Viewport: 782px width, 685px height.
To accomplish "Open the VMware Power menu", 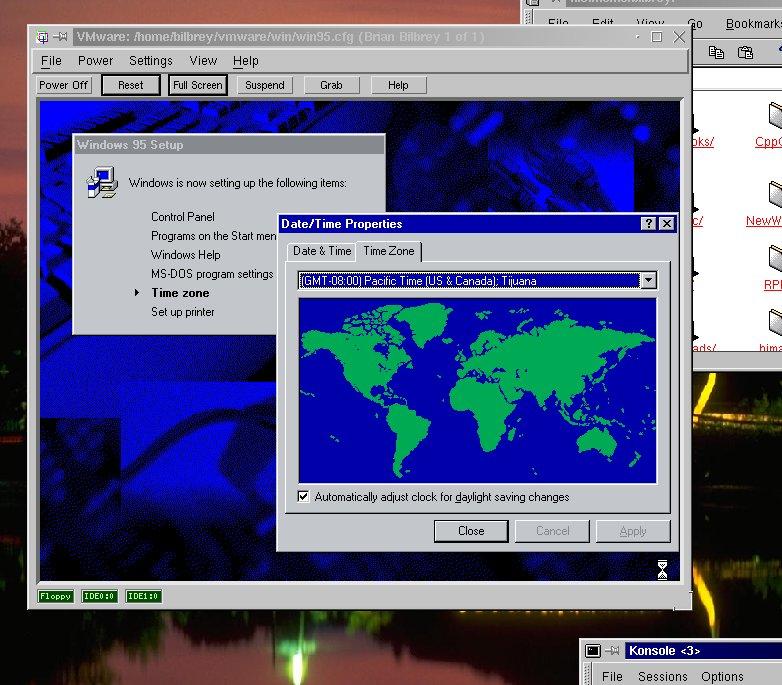I will point(96,61).
